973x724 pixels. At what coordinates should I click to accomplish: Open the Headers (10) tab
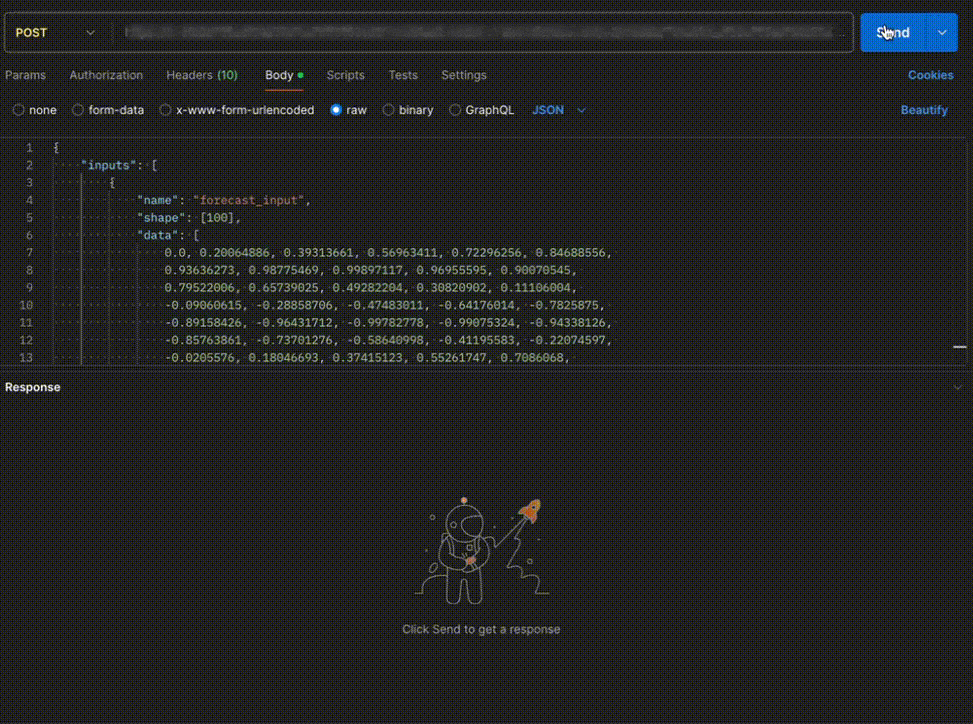pyautogui.click(x=202, y=75)
